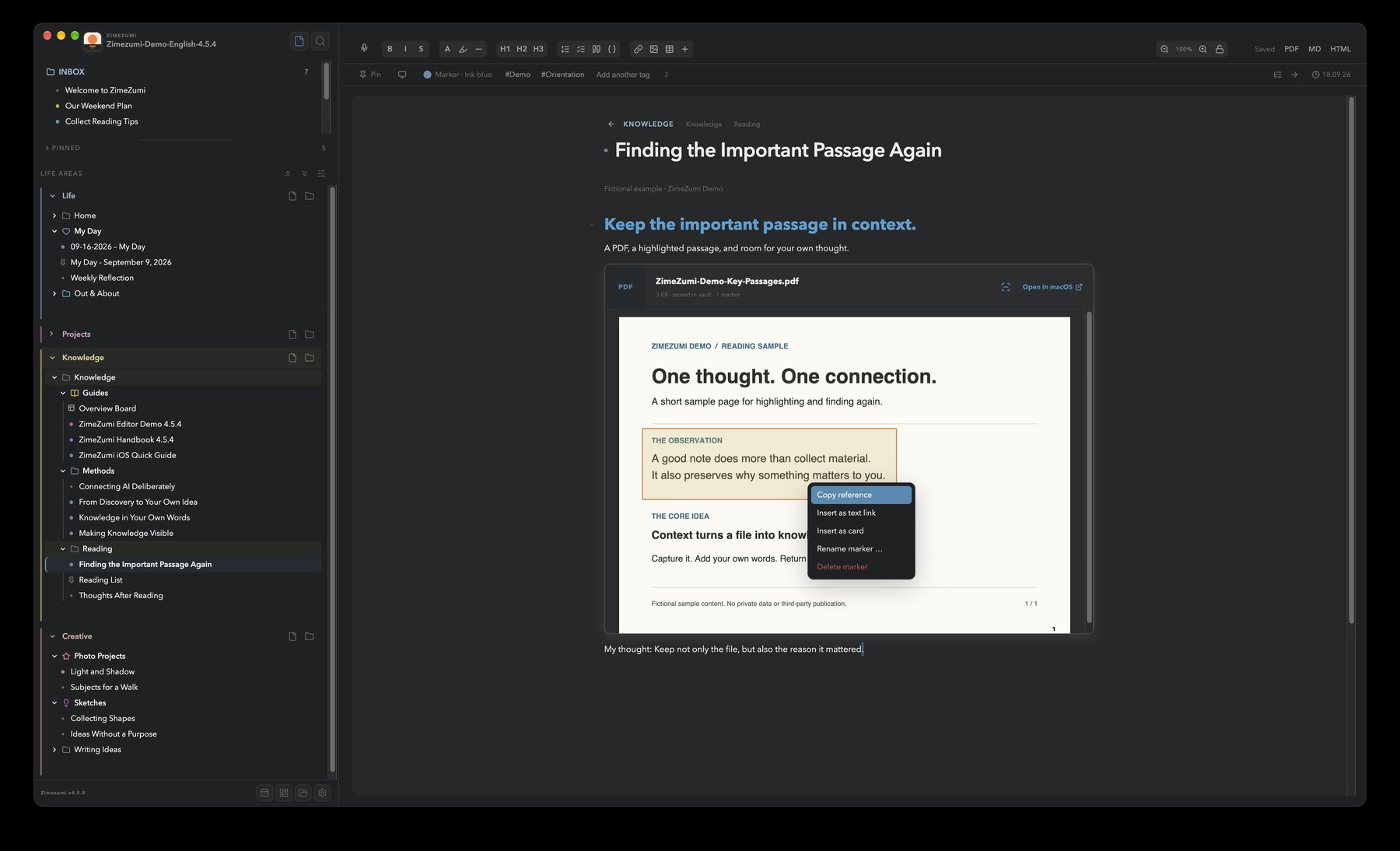Viewport: 1400px width, 851px height.
Task: Click the Marker Ink blue color dot
Action: click(x=427, y=75)
